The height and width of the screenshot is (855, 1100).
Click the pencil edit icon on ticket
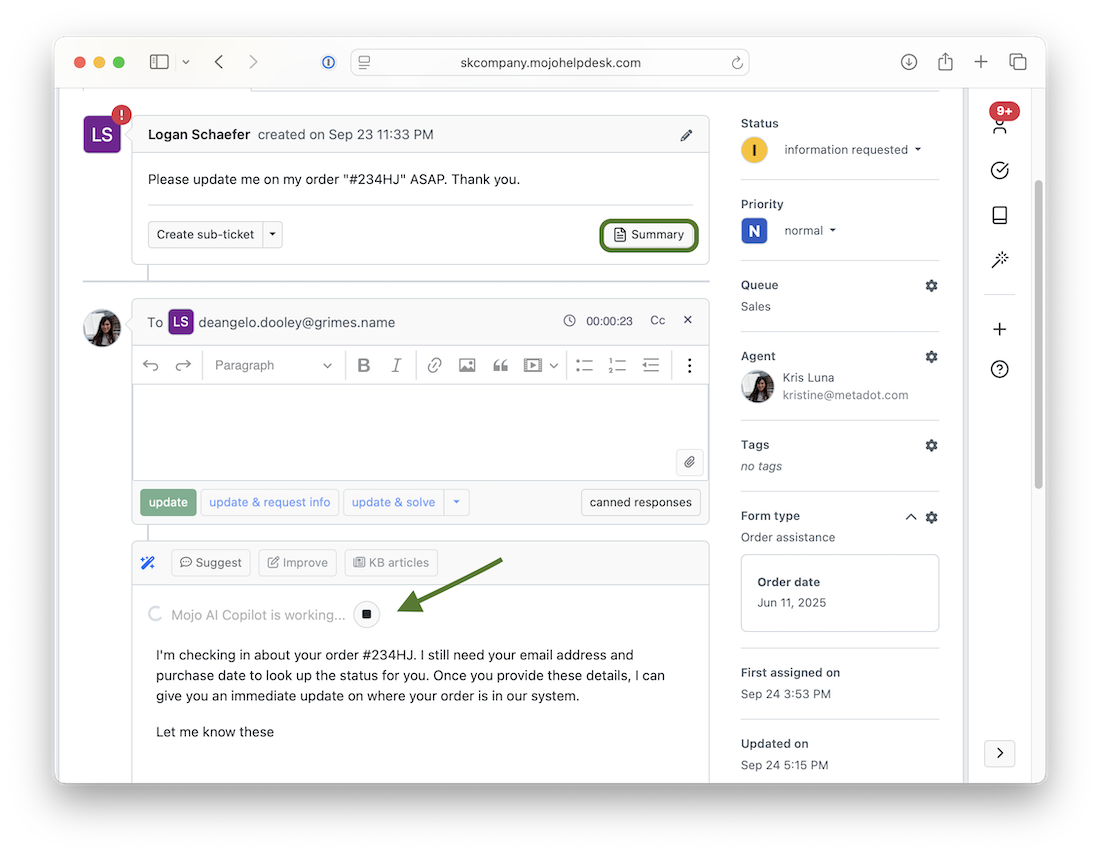point(686,135)
